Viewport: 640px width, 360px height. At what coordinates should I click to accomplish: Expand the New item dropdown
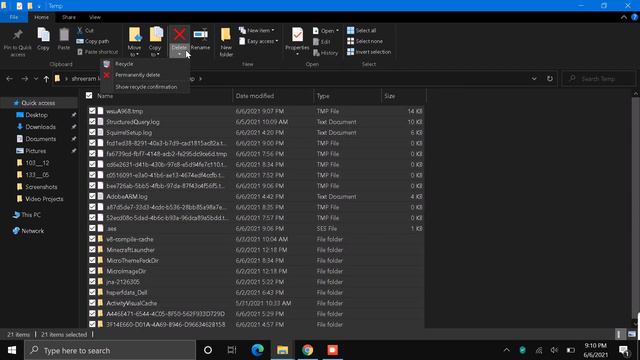tap(257, 31)
